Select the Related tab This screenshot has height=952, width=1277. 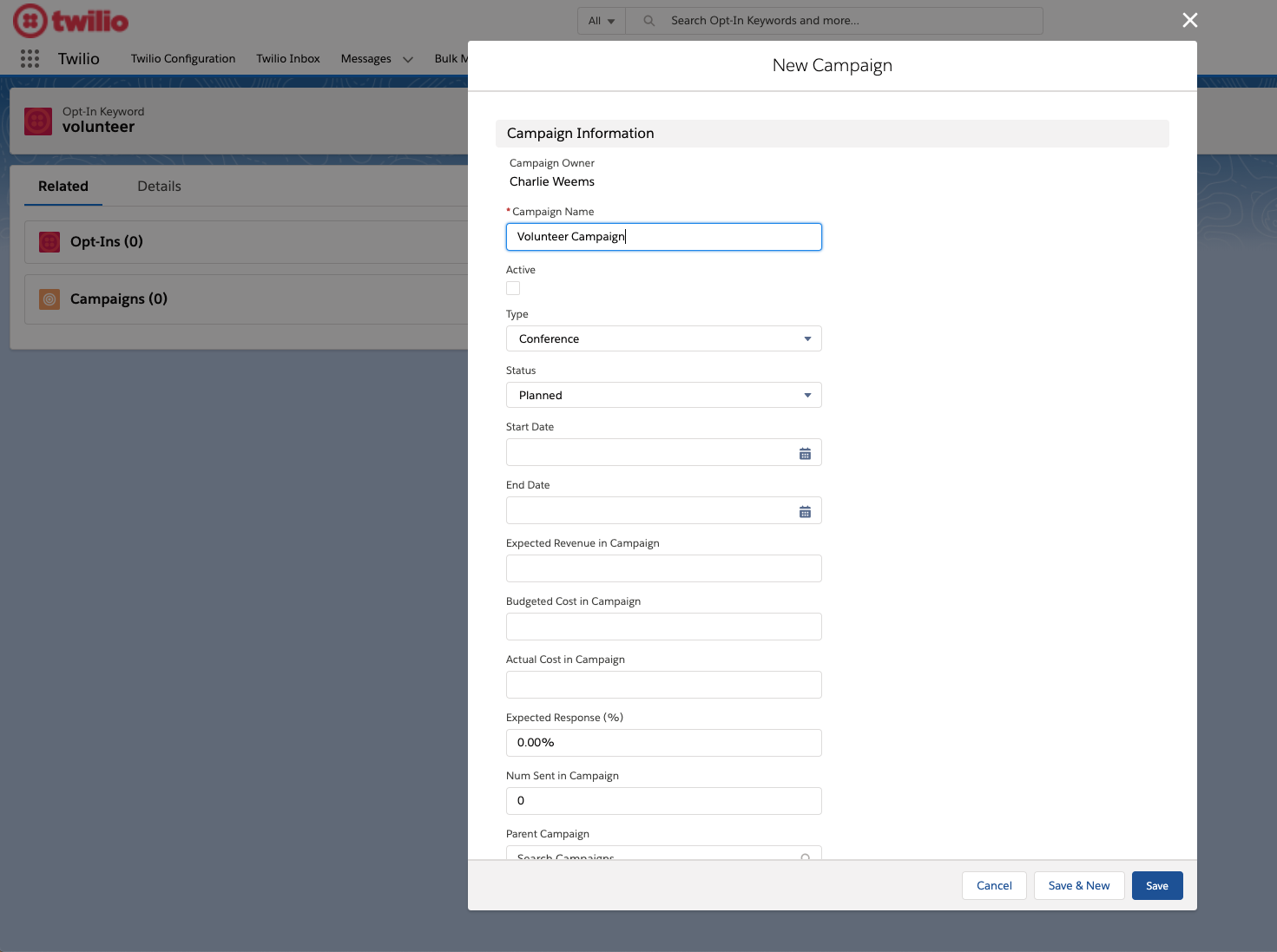(x=63, y=186)
